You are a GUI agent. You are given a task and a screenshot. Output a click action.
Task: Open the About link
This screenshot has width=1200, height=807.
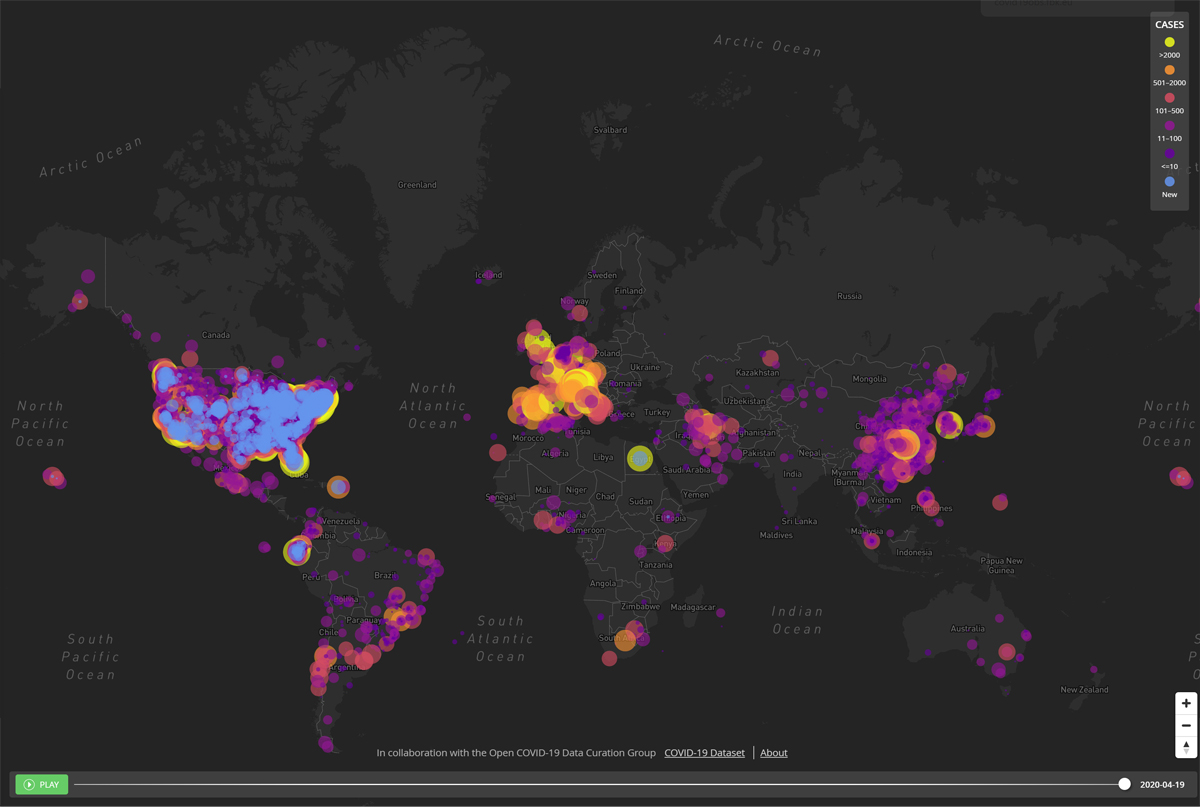[x=773, y=753]
